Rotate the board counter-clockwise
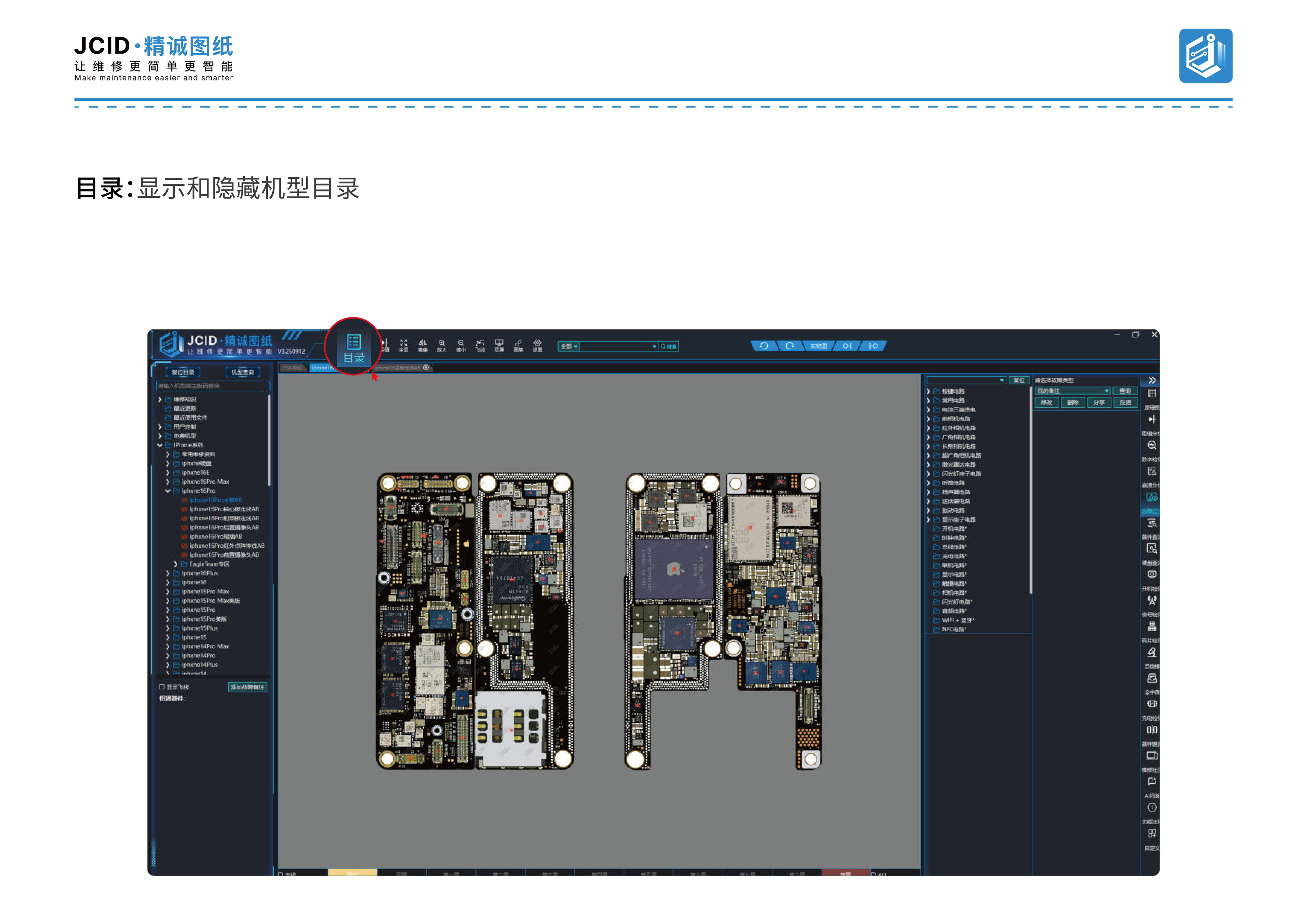 pyautogui.click(x=764, y=346)
